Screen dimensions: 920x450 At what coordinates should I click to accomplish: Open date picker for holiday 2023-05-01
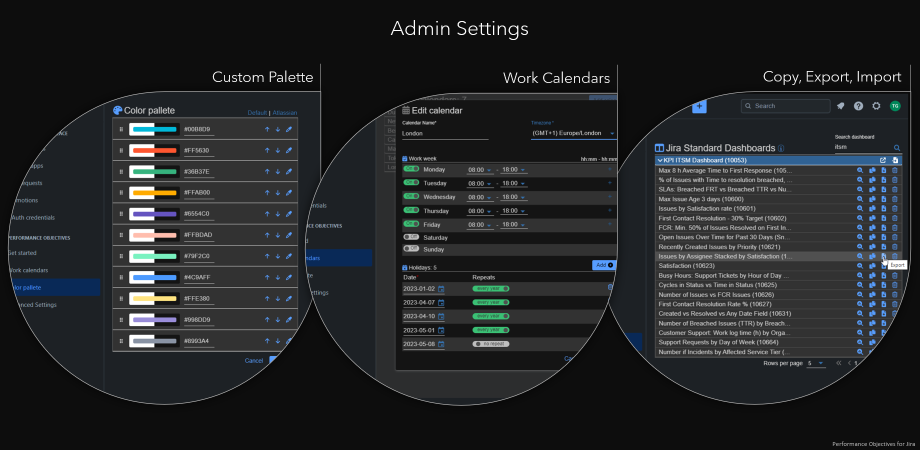pyautogui.click(x=441, y=330)
